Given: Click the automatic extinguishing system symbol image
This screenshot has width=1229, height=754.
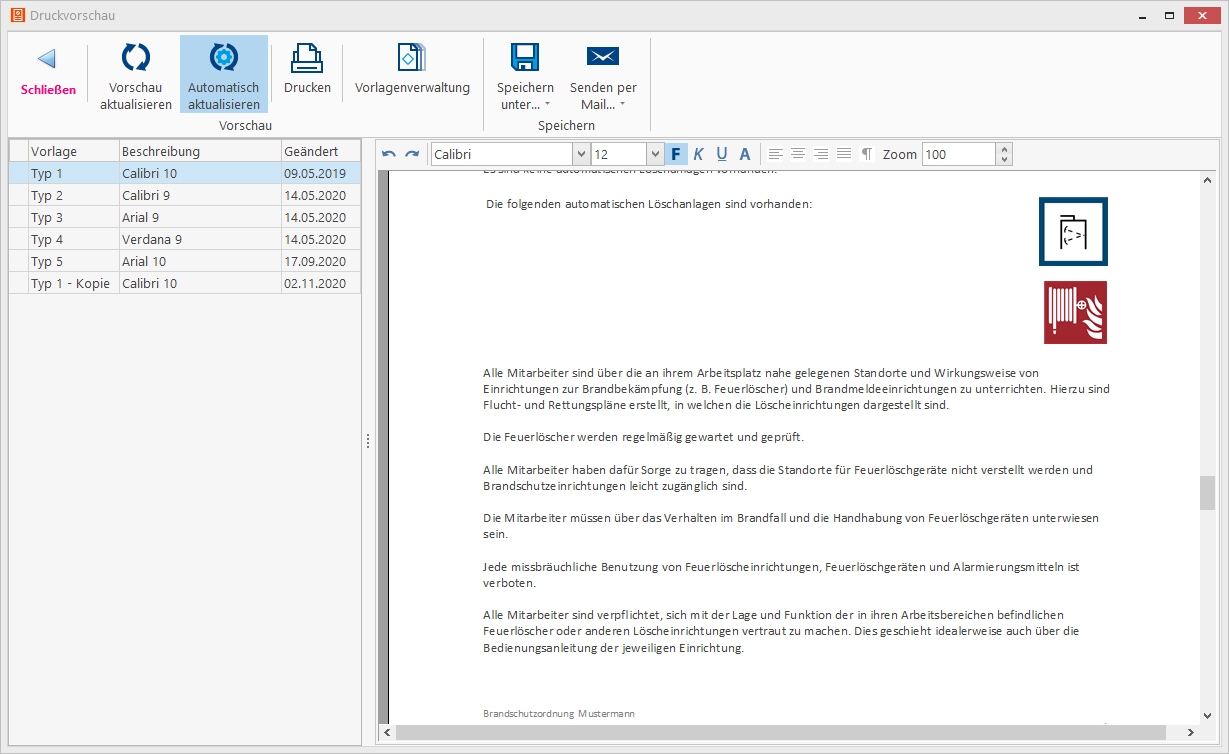Looking at the screenshot, I should click(x=1073, y=231).
